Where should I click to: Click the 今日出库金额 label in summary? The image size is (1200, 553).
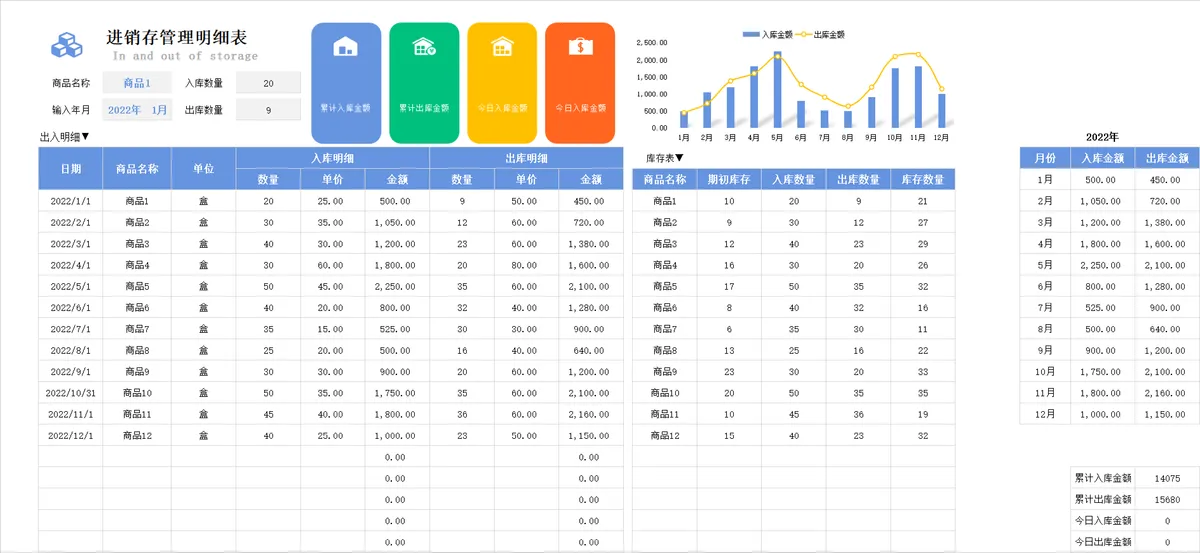tap(1103, 542)
